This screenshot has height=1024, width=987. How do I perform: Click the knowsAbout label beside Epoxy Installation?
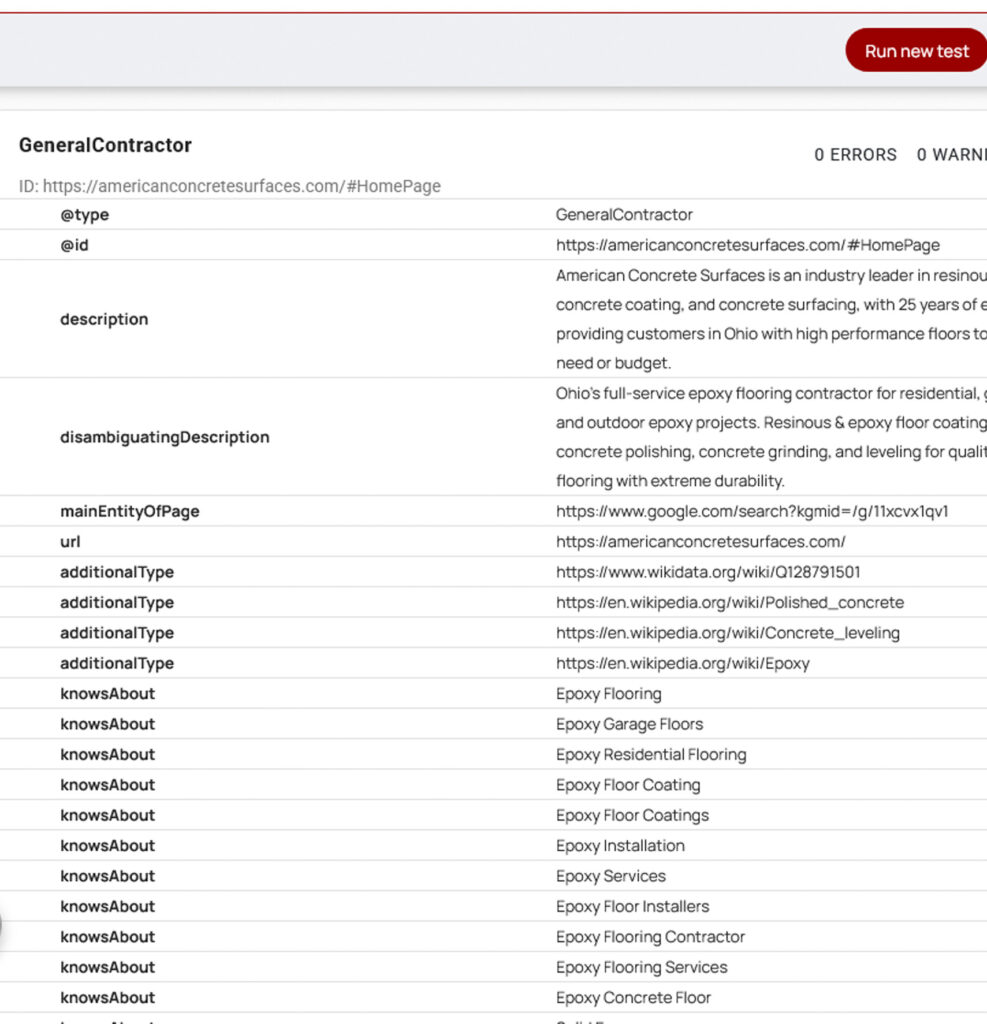point(108,845)
